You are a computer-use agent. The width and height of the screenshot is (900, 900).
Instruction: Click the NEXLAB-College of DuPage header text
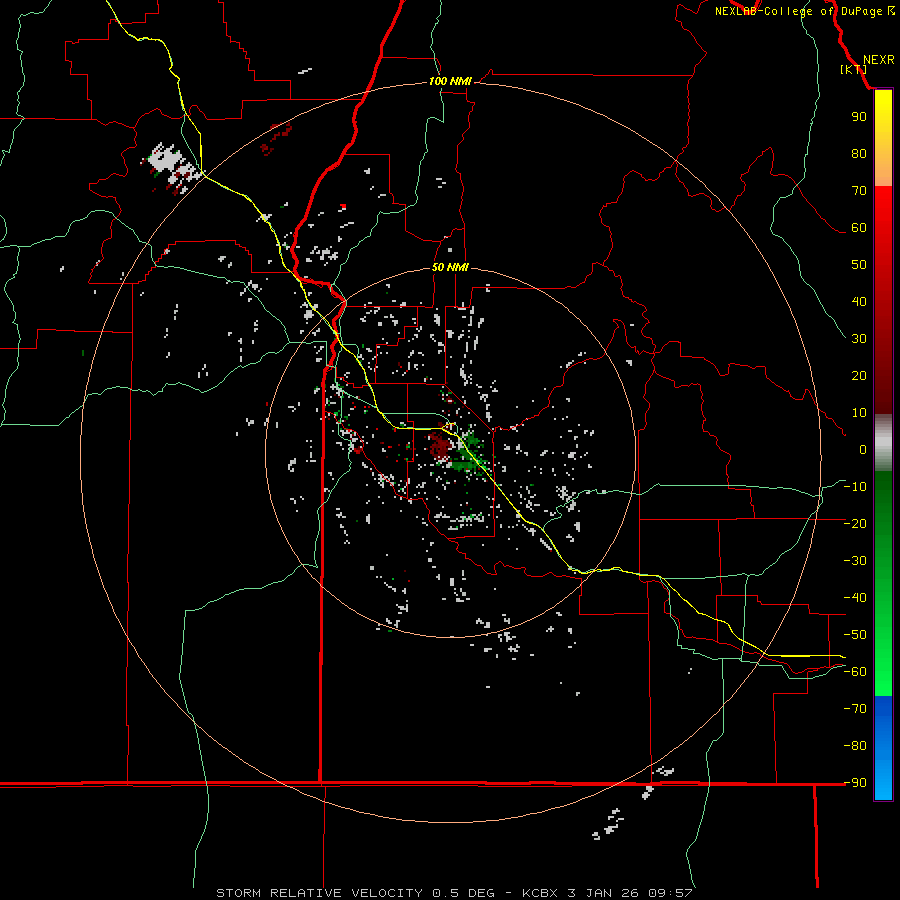(798, 11)
